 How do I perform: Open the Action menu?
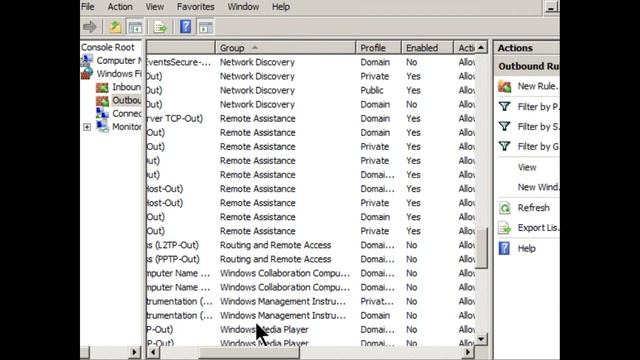click(x=120, y=7)
